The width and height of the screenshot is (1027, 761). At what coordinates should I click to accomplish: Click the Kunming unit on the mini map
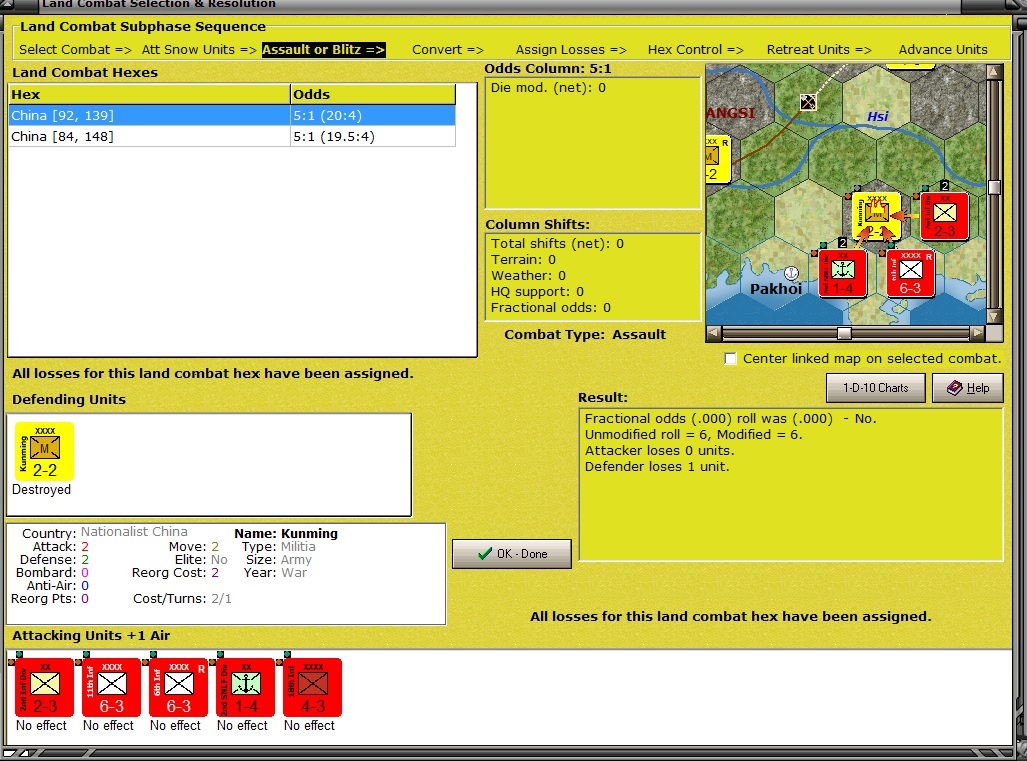coord(876,216)
